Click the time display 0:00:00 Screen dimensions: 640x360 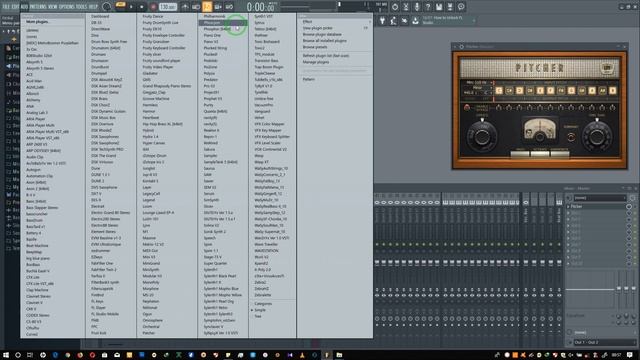(260, 7)
